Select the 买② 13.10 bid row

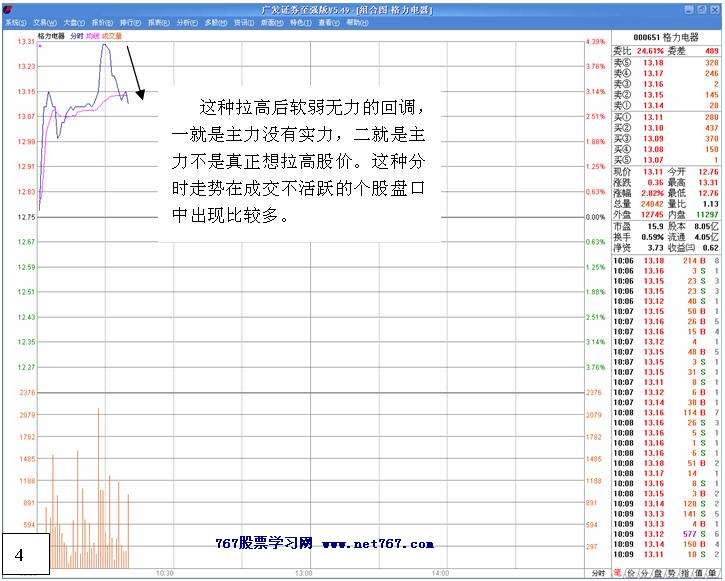[x=666, y=128]
